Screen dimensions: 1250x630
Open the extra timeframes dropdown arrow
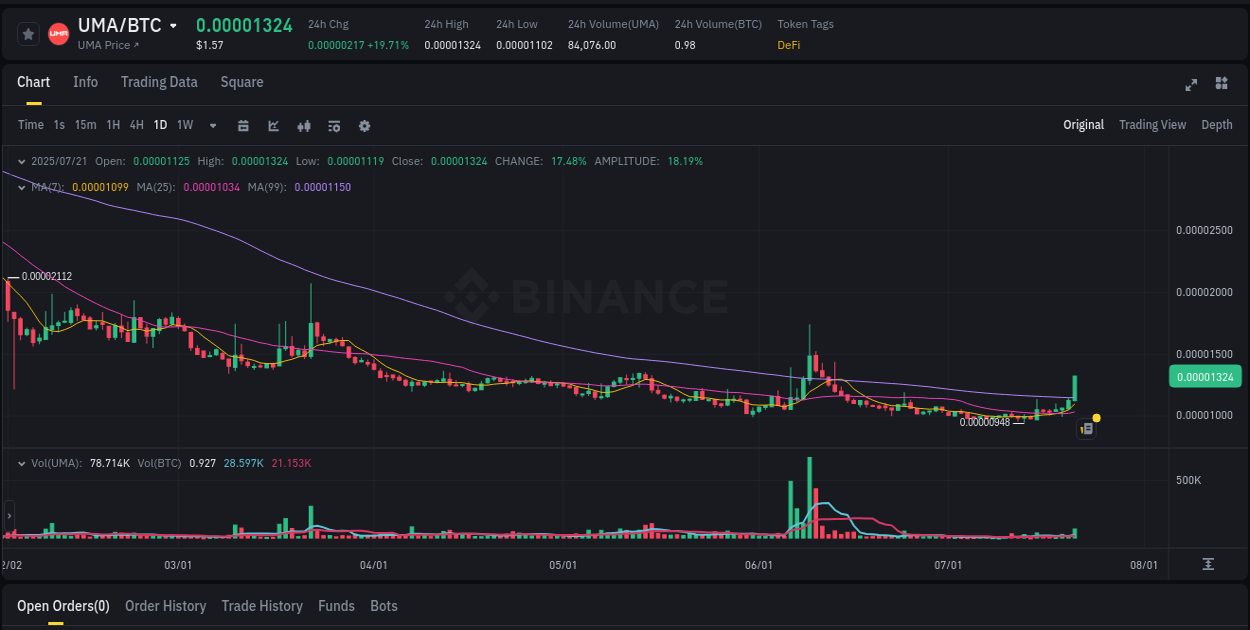pos(212,126)
